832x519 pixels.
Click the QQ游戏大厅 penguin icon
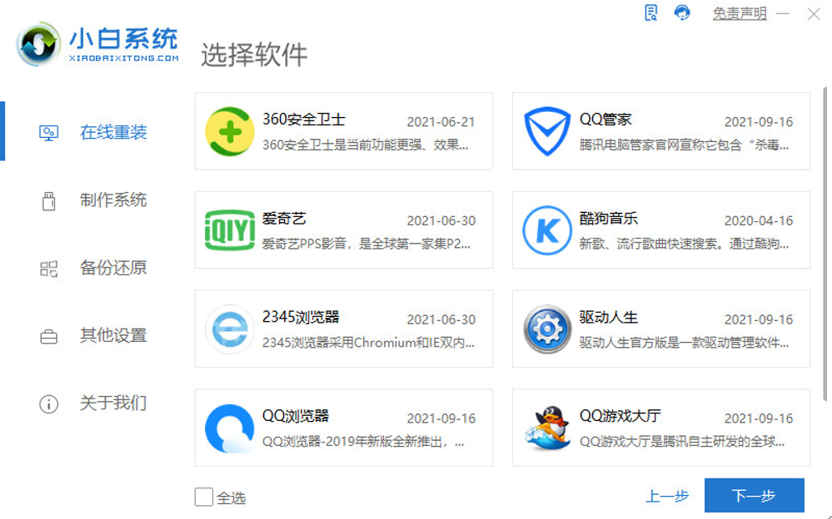point(547,428)
